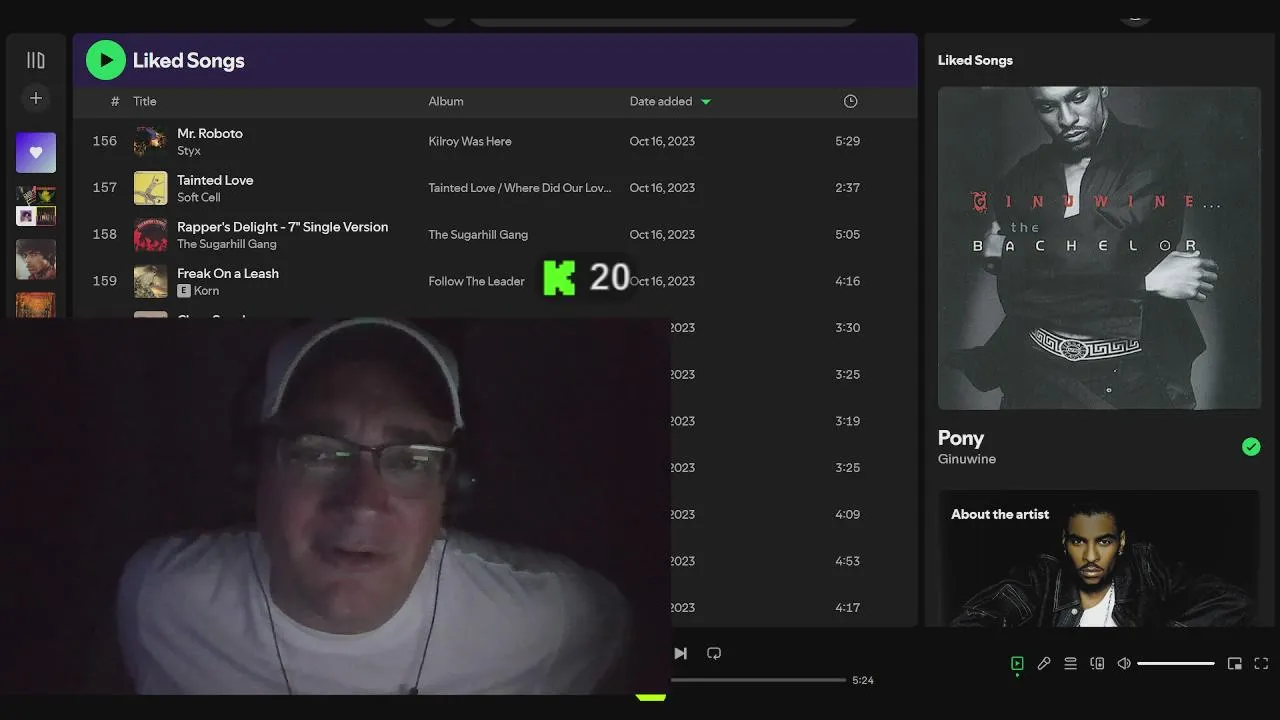This screenshot has height=720, width=1280.
Task: Open the Korn artist link
Action: coord(207,291)
